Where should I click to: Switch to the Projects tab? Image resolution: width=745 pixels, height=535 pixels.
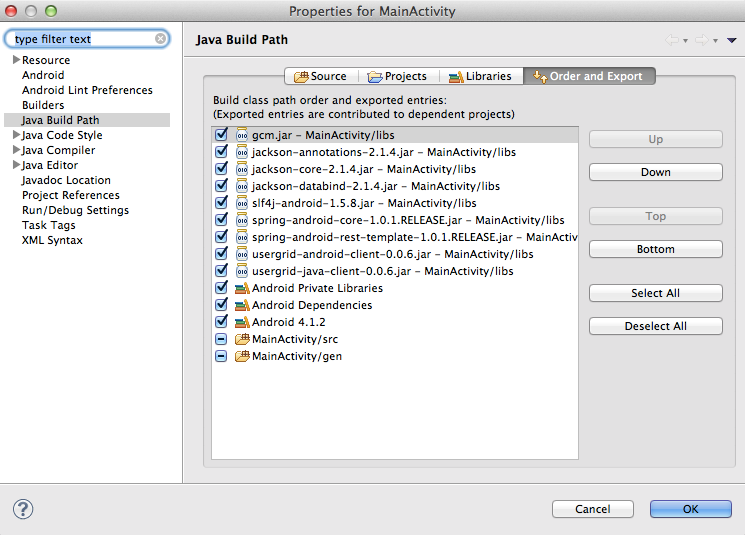tap(398, 76)
